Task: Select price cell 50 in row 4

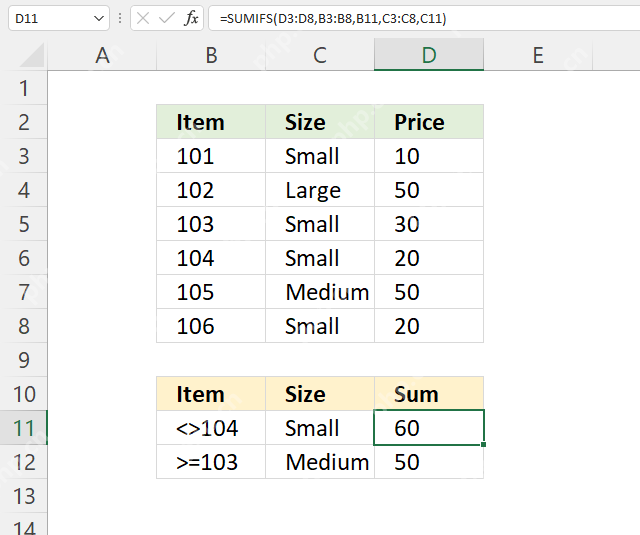Action: point(429,190)
